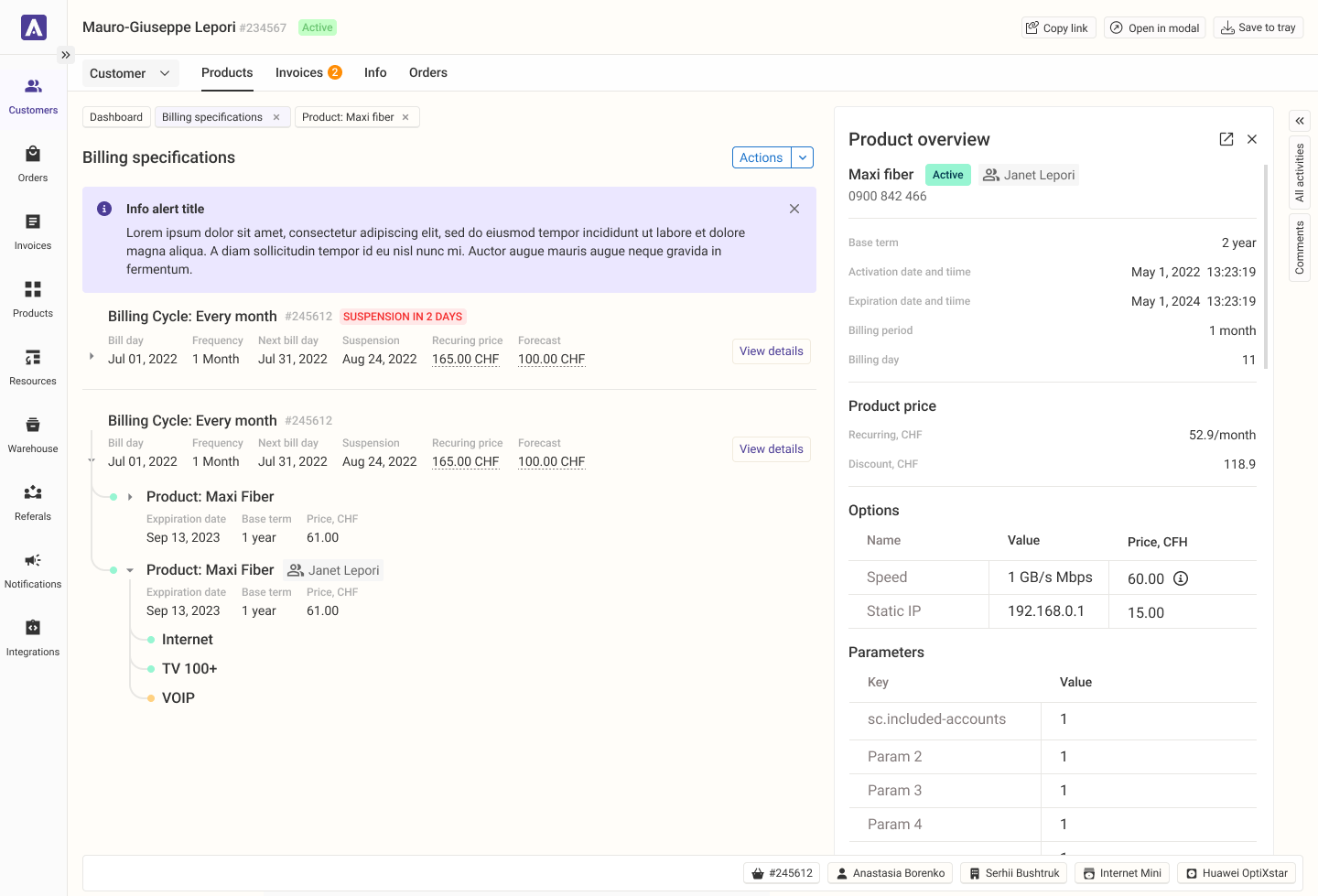Click Open in modal button
The height and width of the screenshot is (896, 1318).
pyautogui.click(x=1155, y=27)
